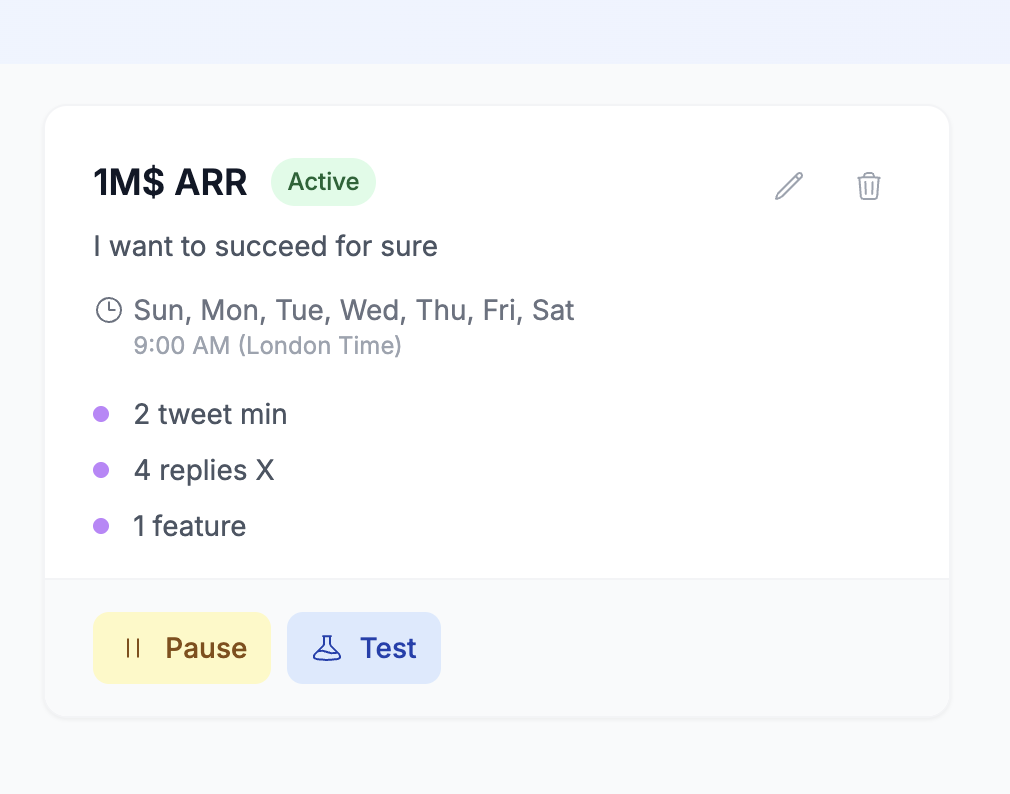Viewport: 1010px width, 794px height.
Task: Expand the '2 tweet min' task item
Action: pos(210,413)
